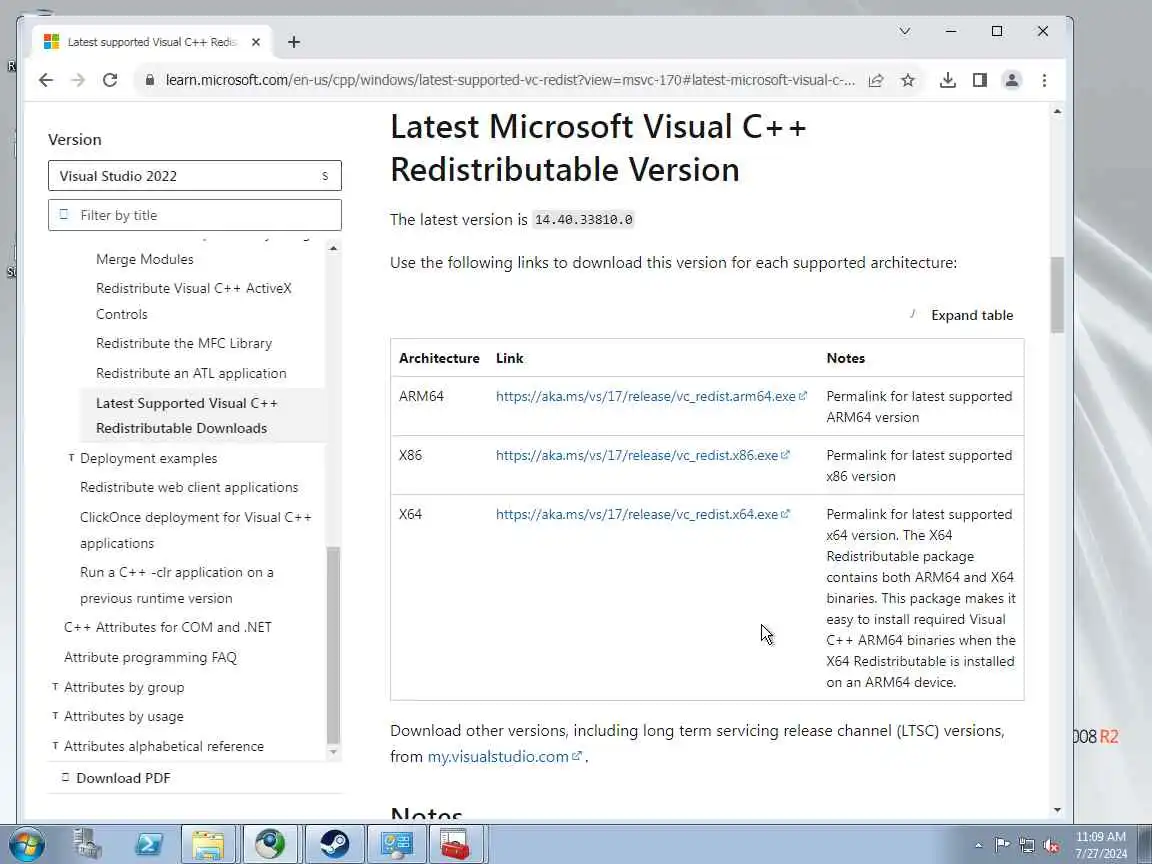Bookmark this page with the star icon
Viewport: 1152px width, 864px height.
[908, 80]
